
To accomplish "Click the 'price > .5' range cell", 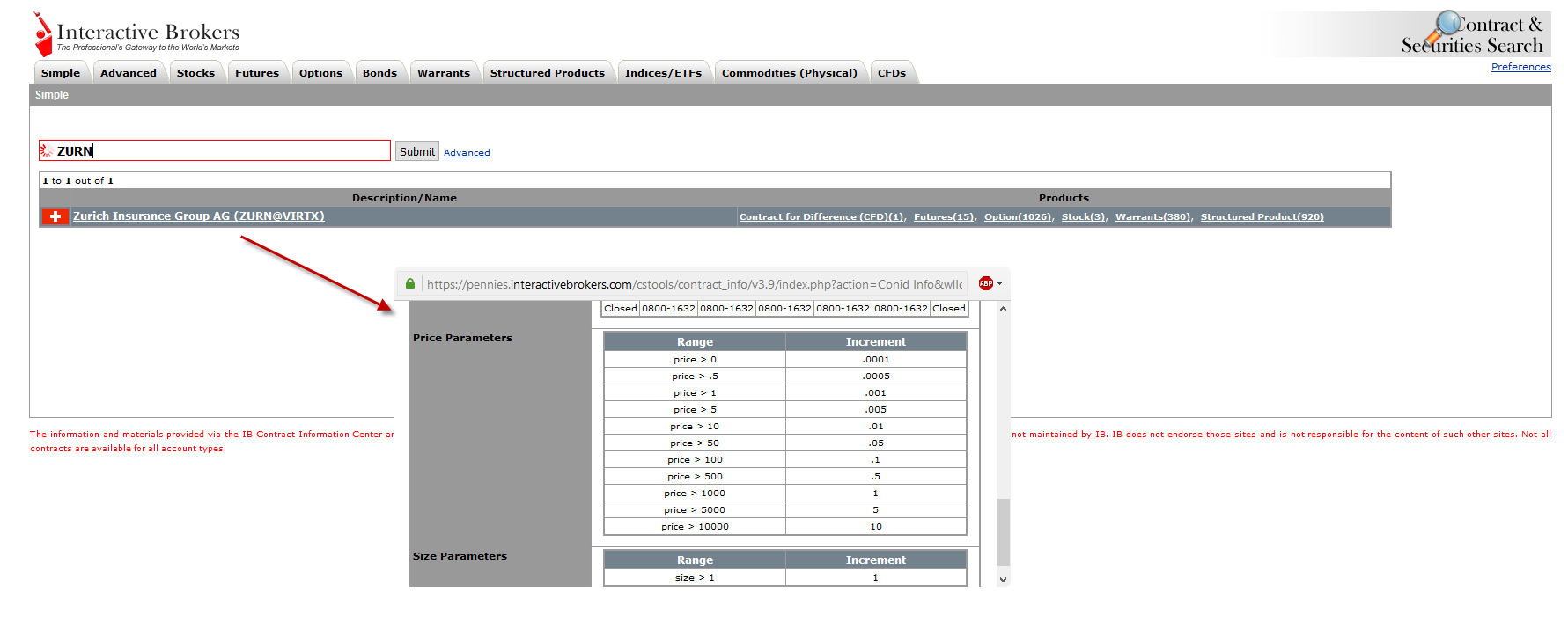I will click(x=695, y=376).
